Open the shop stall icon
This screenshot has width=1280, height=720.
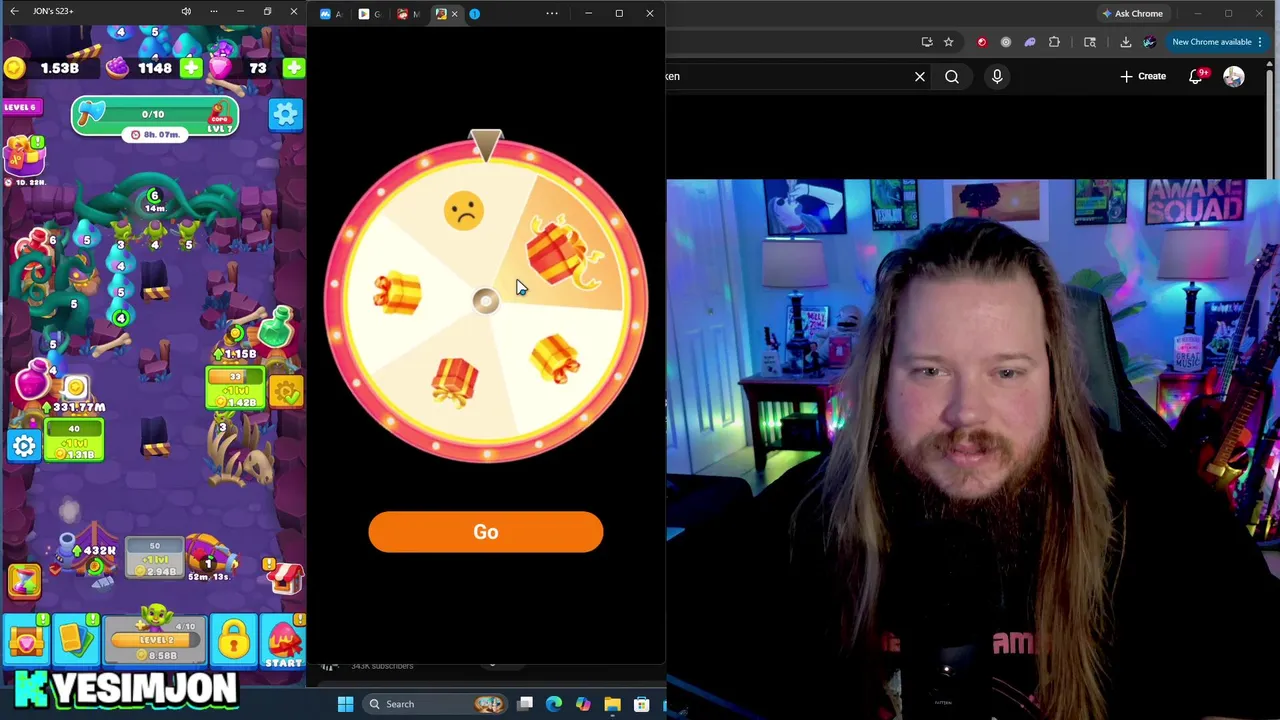(x=284, y=577)
